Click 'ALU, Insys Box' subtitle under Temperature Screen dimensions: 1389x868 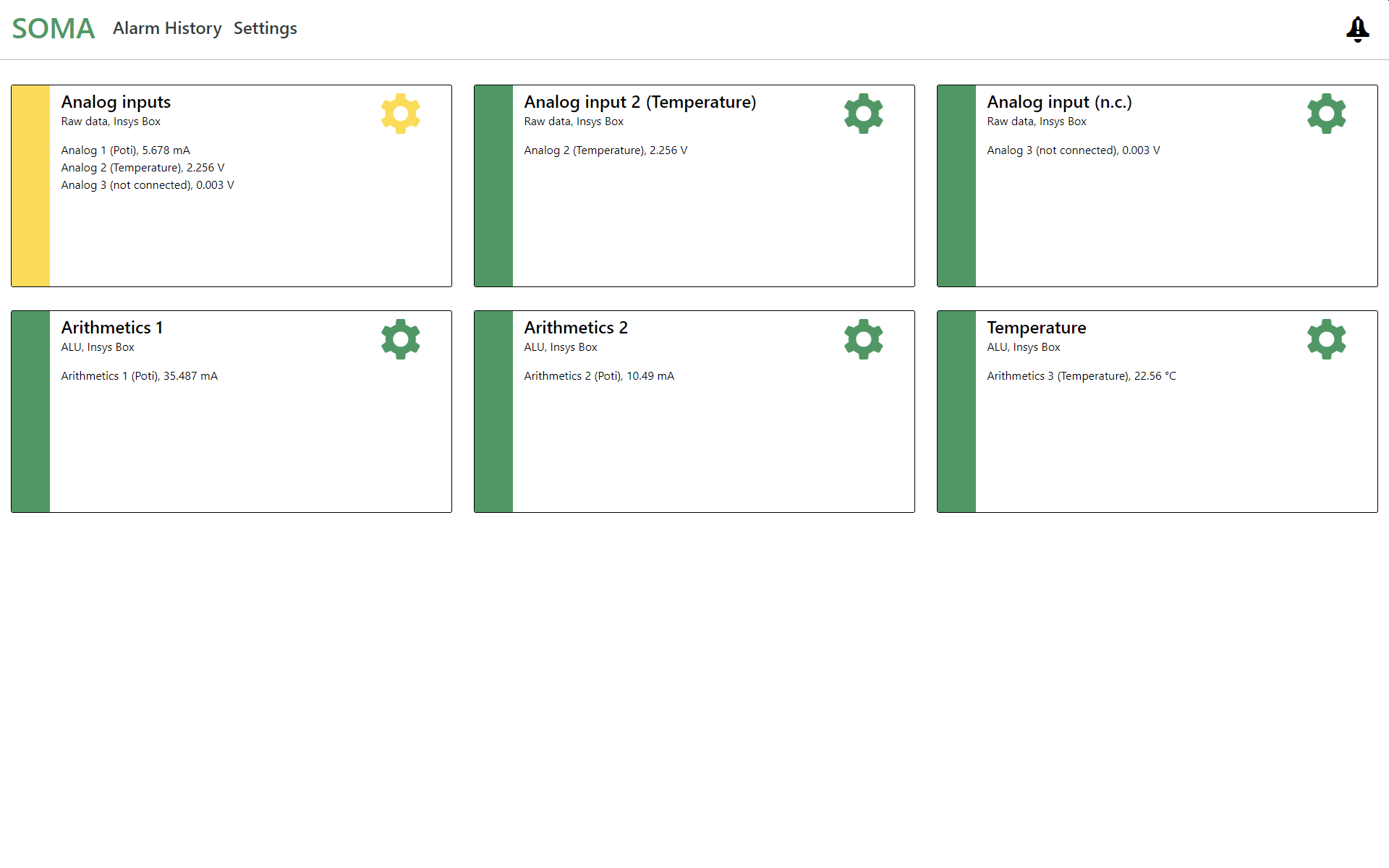(1024, 347)
